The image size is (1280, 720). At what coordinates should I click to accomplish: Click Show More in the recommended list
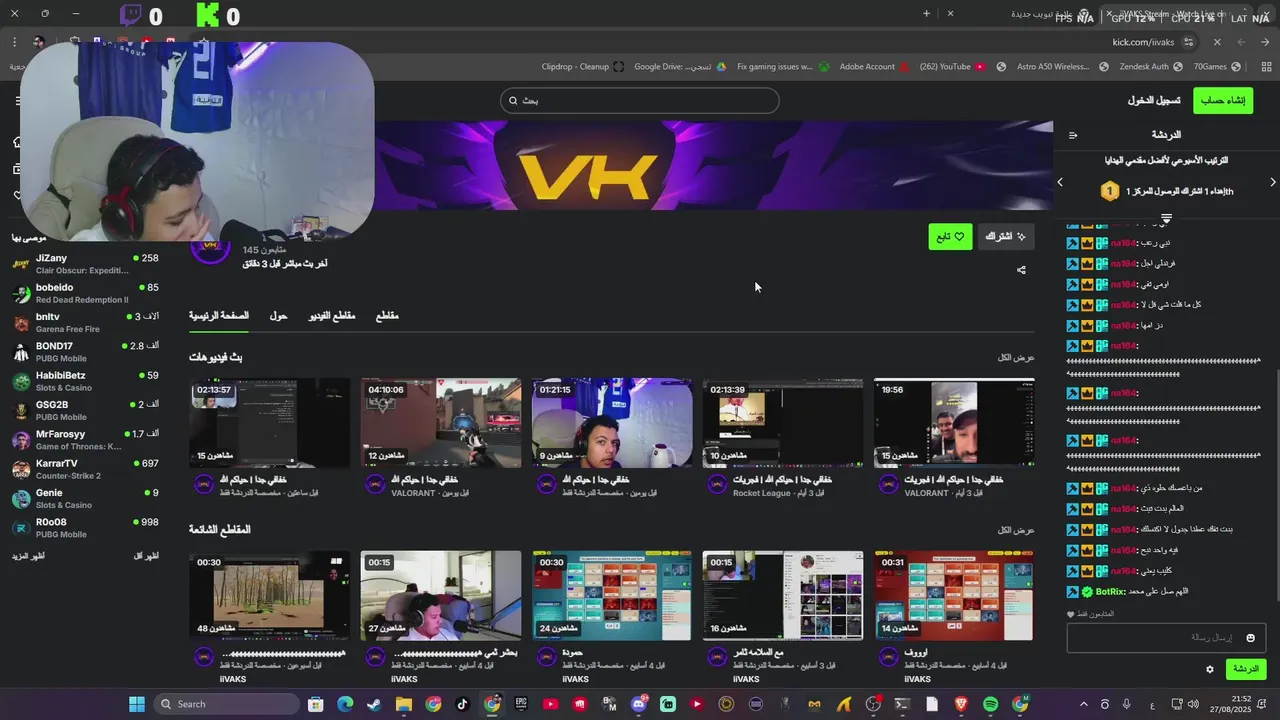(x=29, y=556)
